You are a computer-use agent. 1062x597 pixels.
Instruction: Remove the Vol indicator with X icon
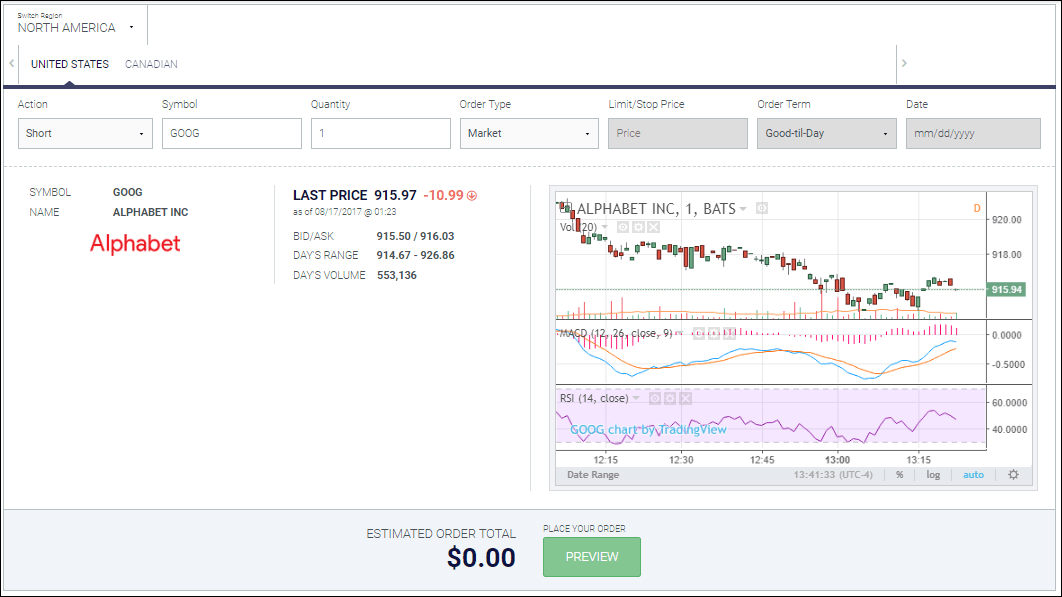click(x=654, y=227)
